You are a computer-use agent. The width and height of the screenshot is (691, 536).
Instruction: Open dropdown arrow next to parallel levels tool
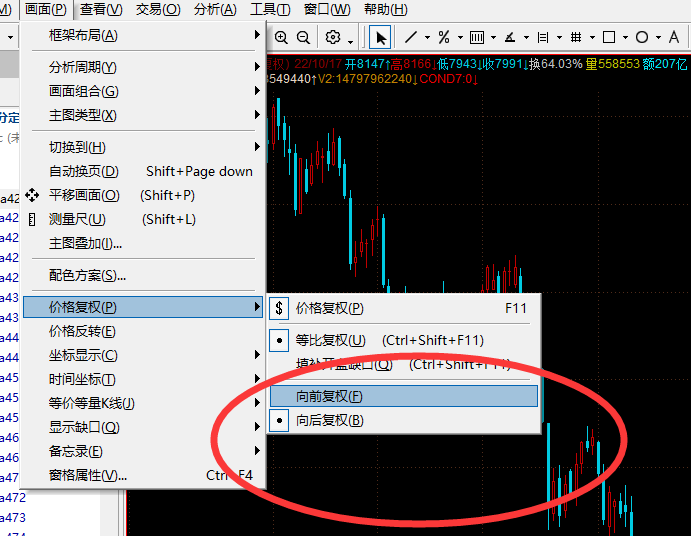click(x=559, y=38)
